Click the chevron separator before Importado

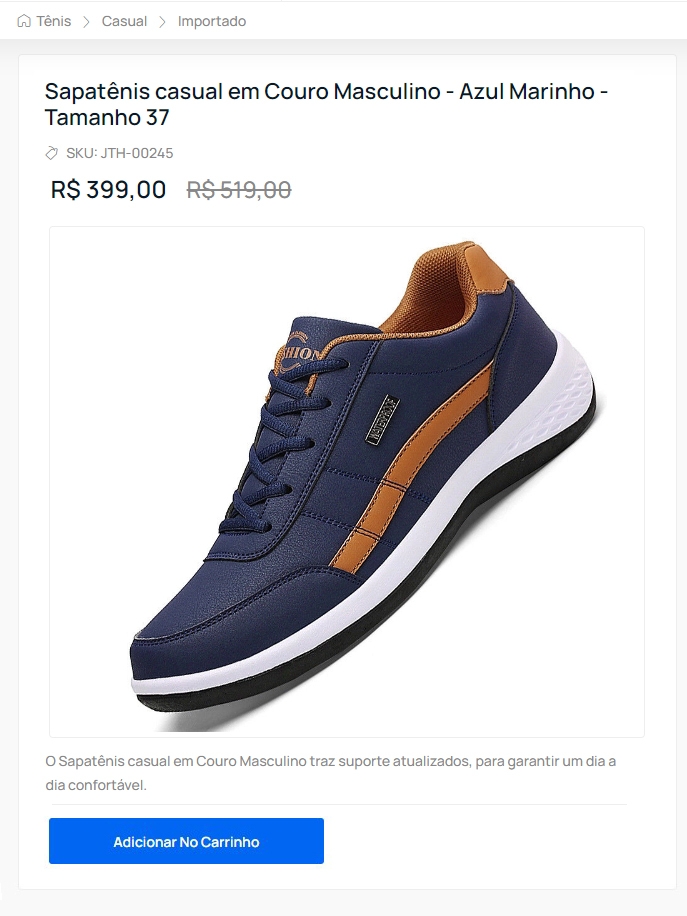[162, 22]
